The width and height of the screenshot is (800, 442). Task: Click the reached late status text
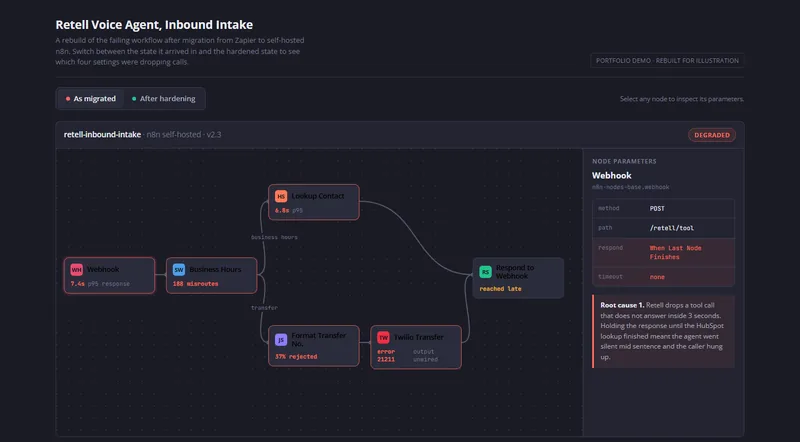[x=500, y=289]
